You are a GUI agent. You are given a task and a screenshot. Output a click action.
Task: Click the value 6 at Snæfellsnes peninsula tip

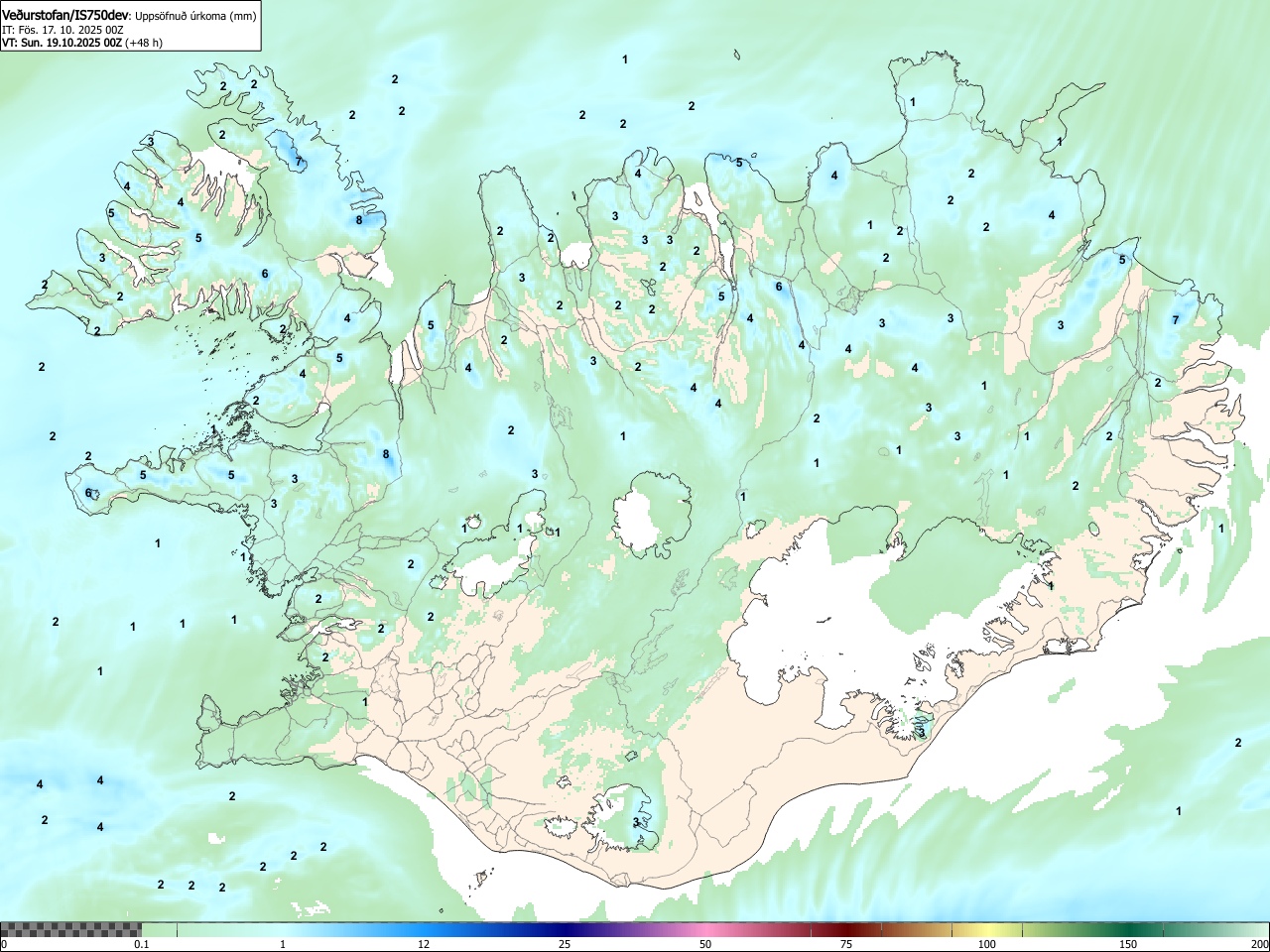(x=88, y=493)
